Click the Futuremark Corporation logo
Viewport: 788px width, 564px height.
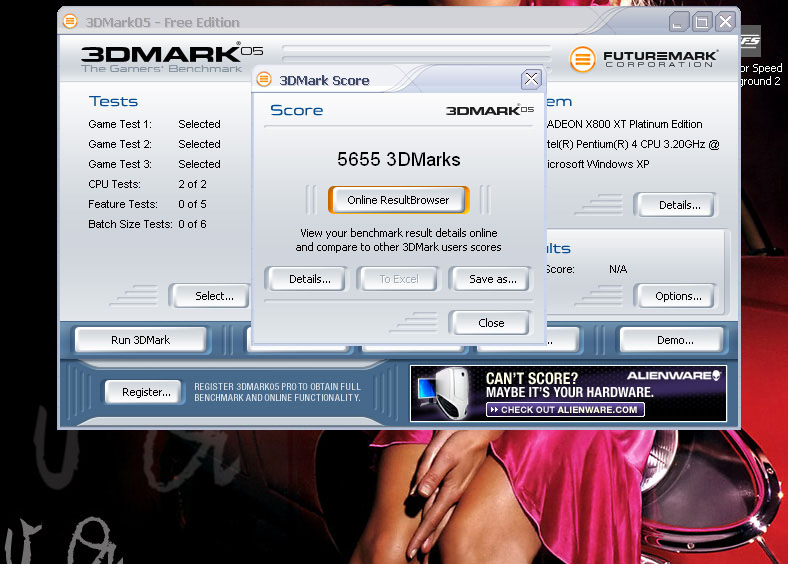pos(644,59)
